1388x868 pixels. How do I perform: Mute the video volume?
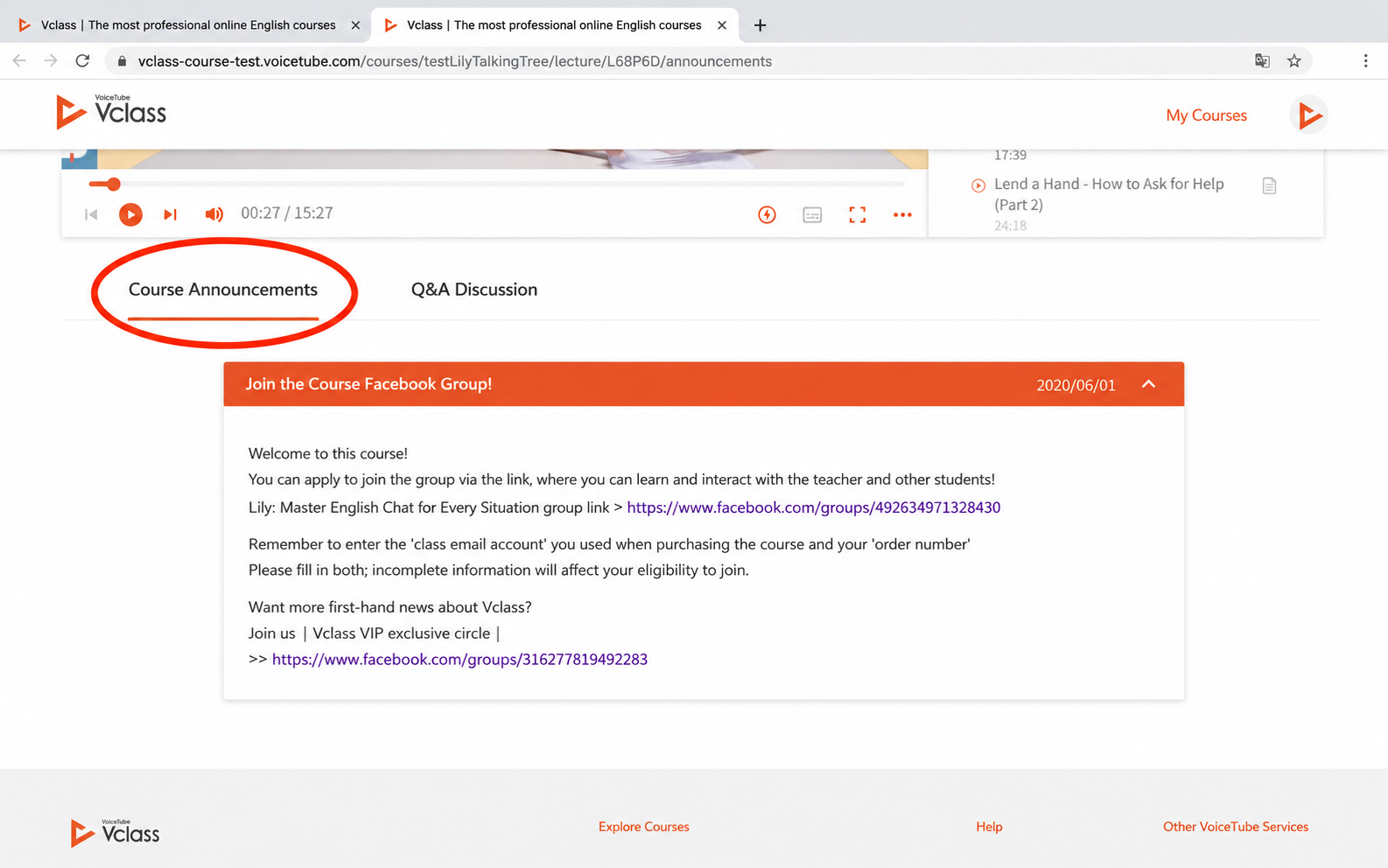click(x=214, y=214)
